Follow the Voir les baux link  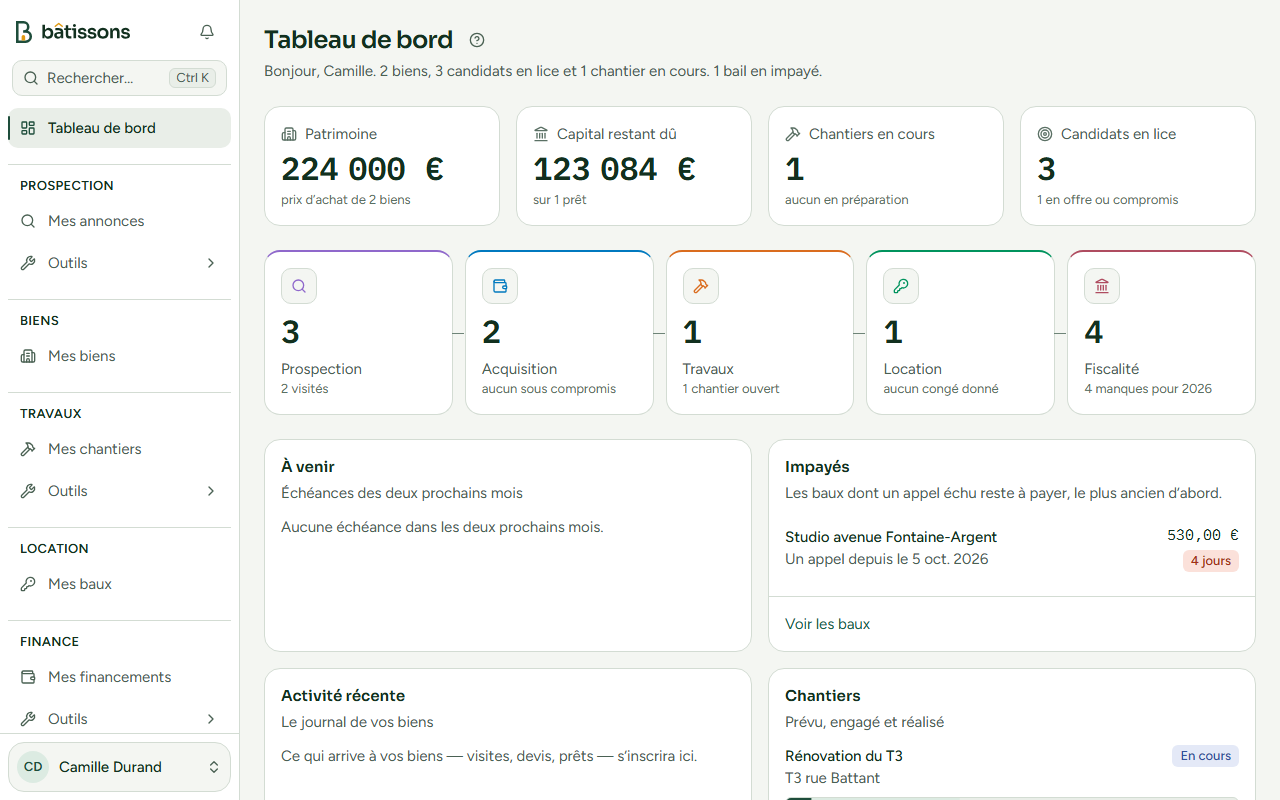828,624
